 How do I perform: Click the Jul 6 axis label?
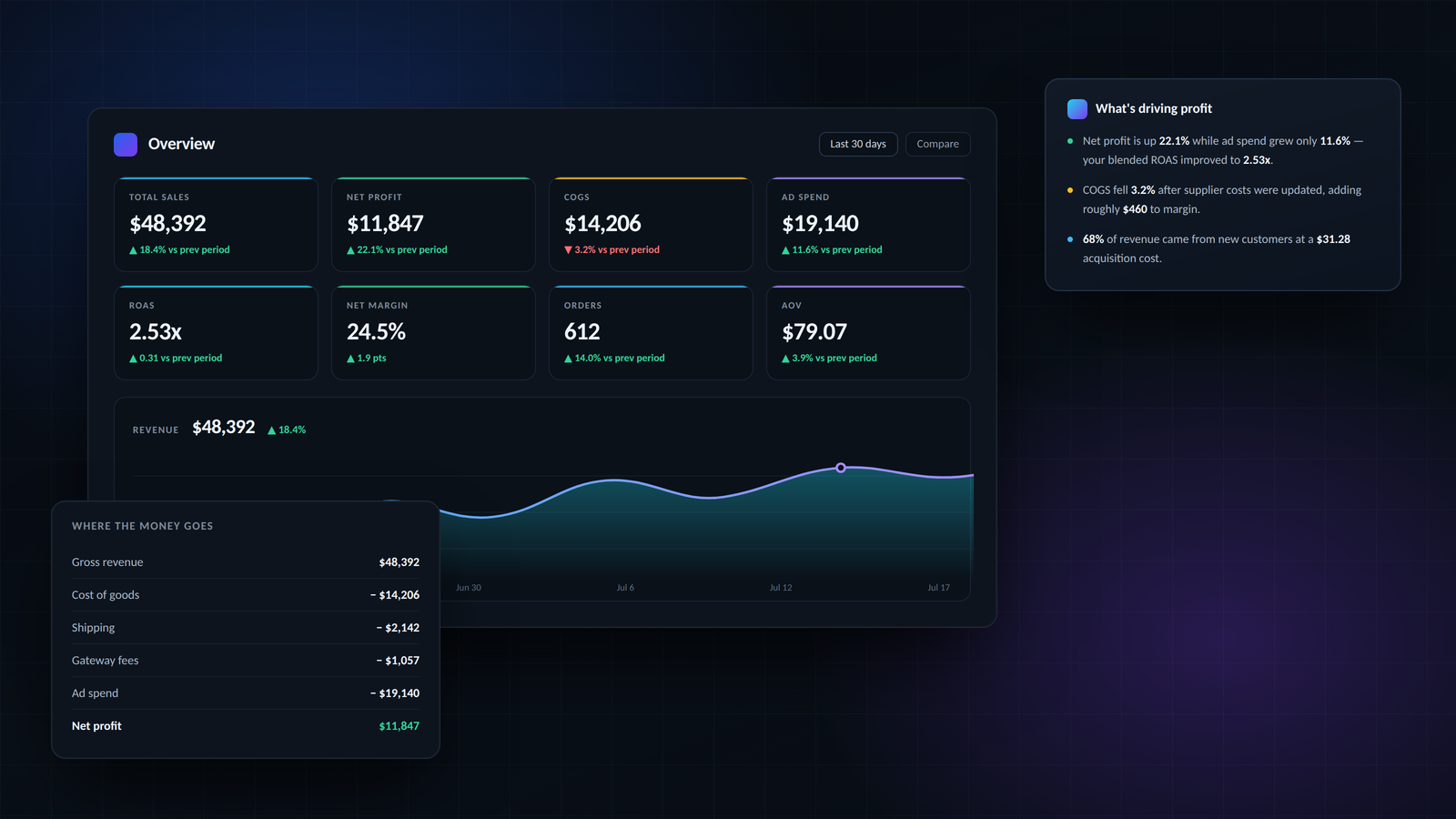[625, 588]
